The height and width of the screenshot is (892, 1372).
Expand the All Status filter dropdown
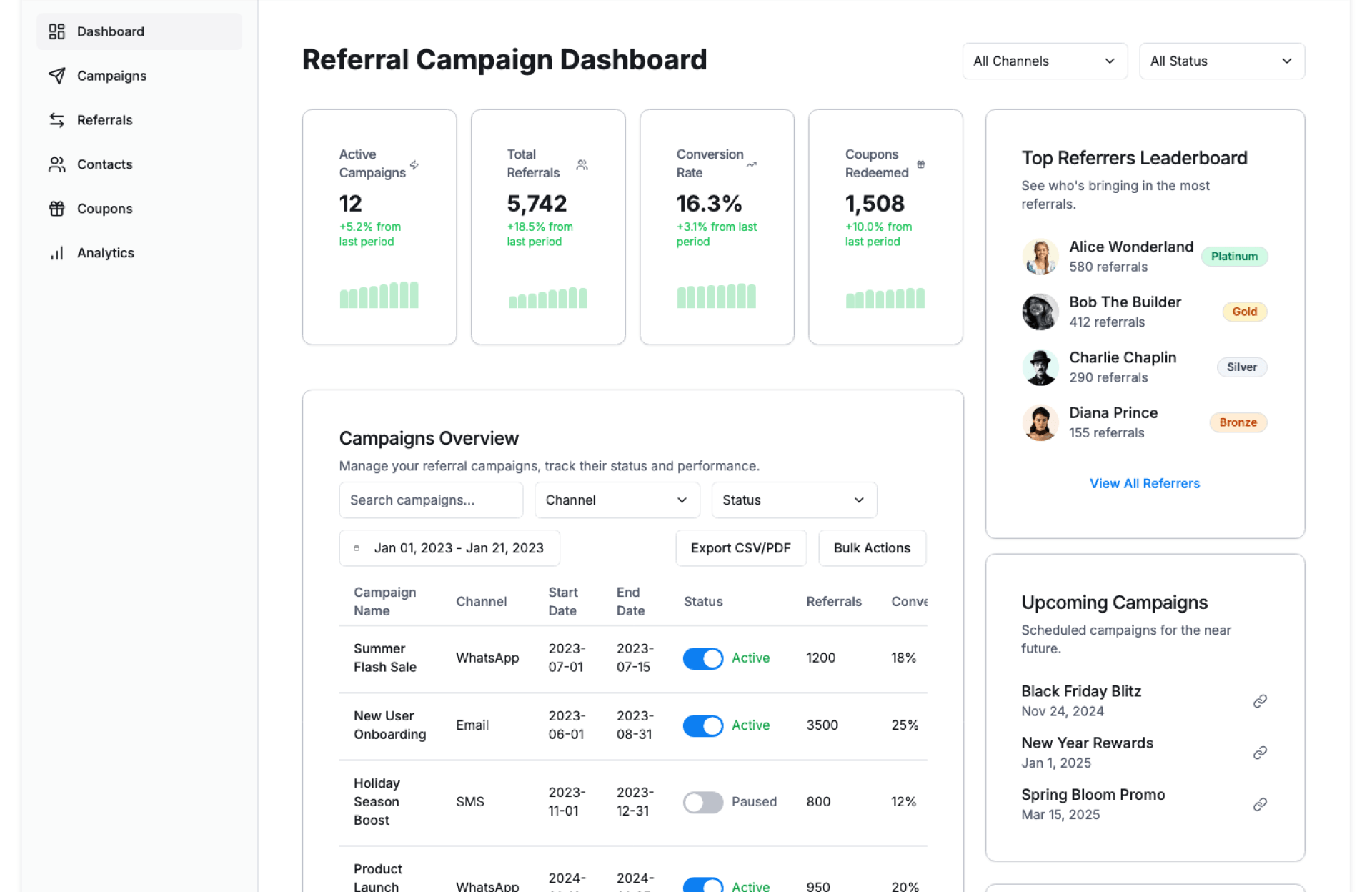click(1221, 61)
